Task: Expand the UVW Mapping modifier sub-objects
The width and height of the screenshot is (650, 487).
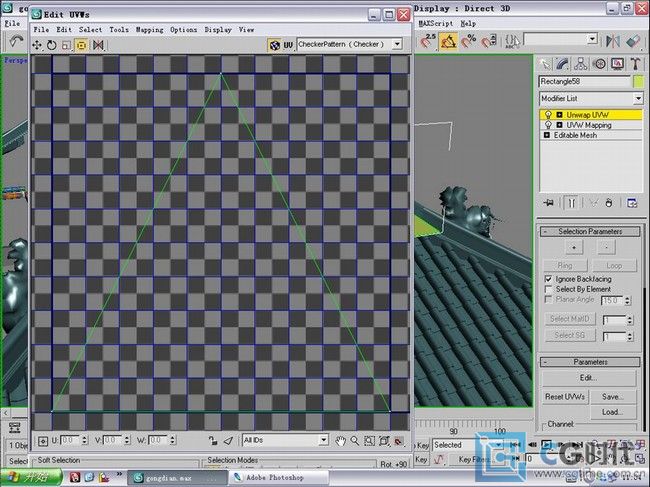Action: pos(559,125)
